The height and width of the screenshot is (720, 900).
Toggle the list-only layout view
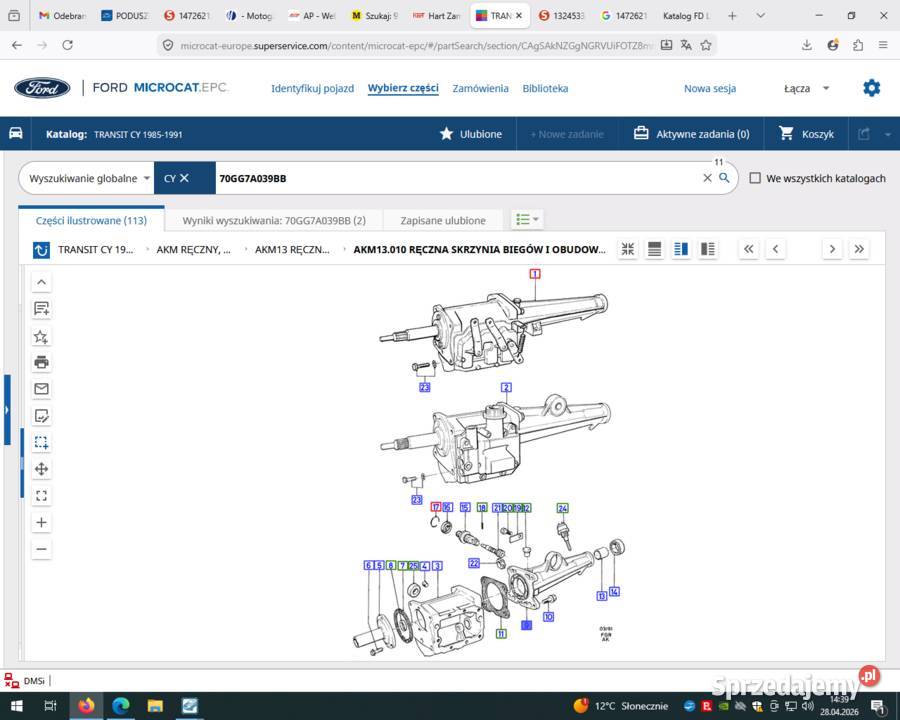click(x=654, y=249)
